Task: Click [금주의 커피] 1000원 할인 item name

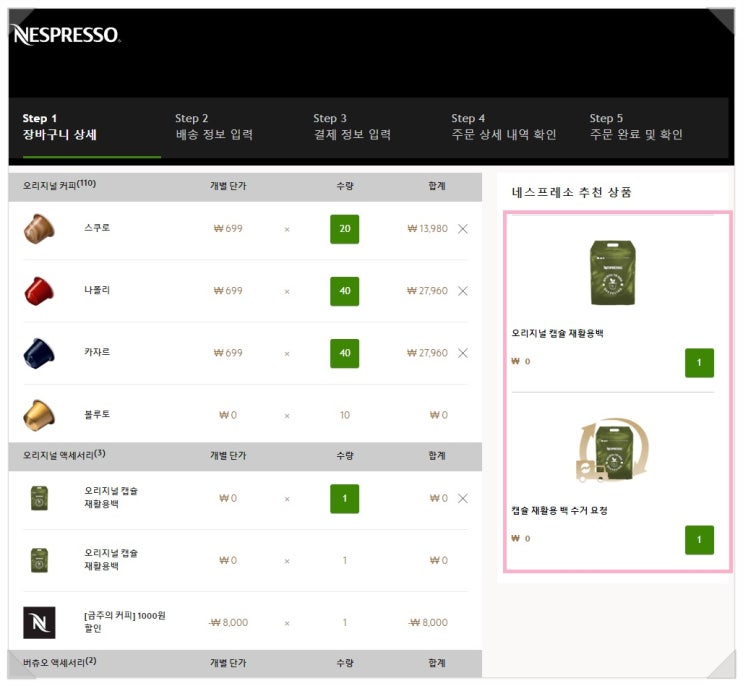Action: (x=125, y=622)
